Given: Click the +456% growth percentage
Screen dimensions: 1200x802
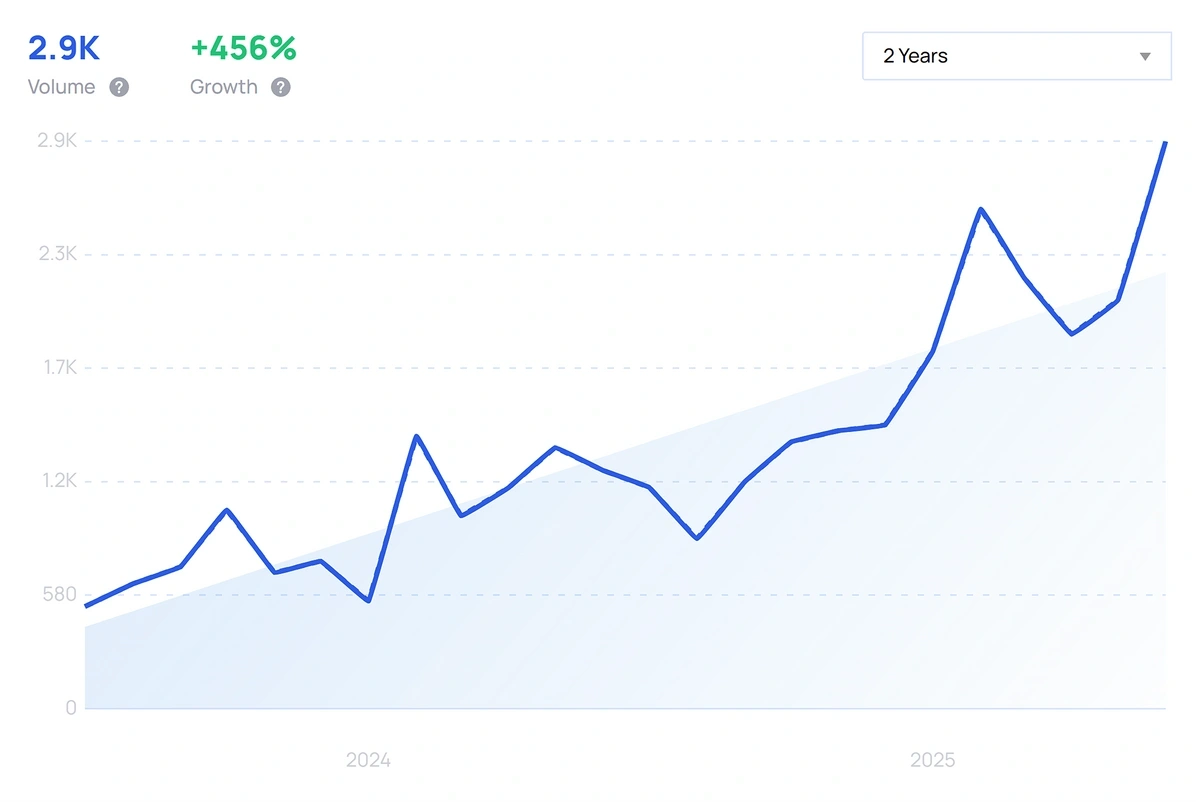Looking at the screenshot, I should [243, 48].
